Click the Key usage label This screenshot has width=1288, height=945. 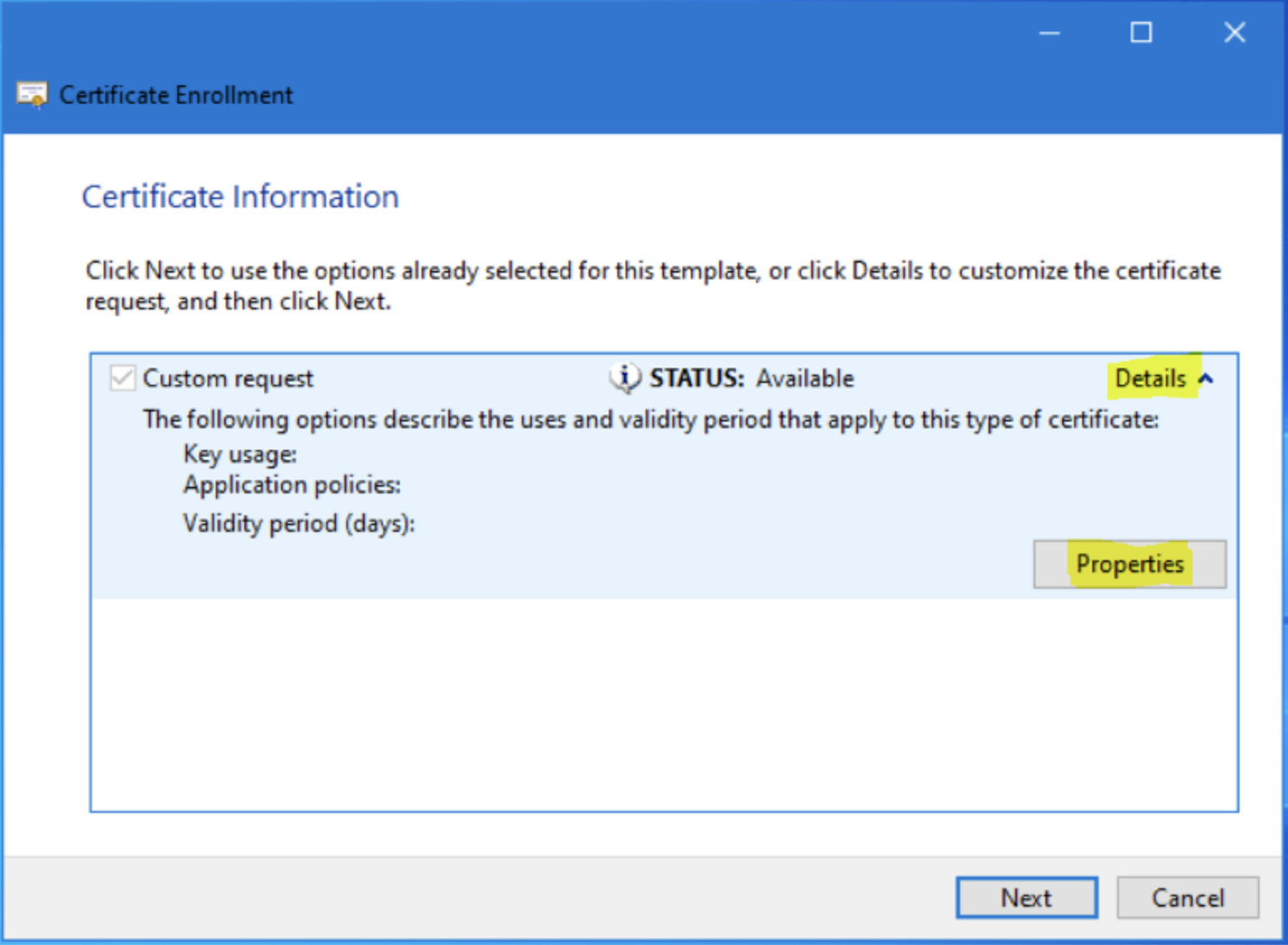tap(240, 454)
